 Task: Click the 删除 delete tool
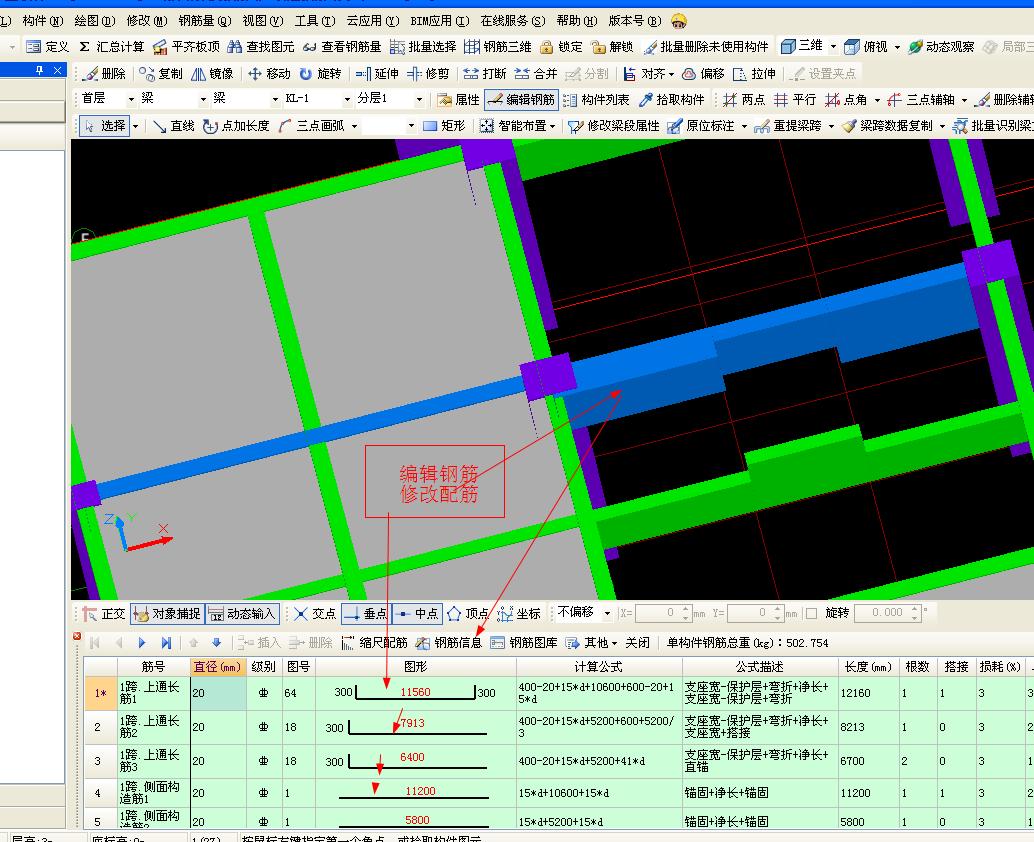coord(105,74)
